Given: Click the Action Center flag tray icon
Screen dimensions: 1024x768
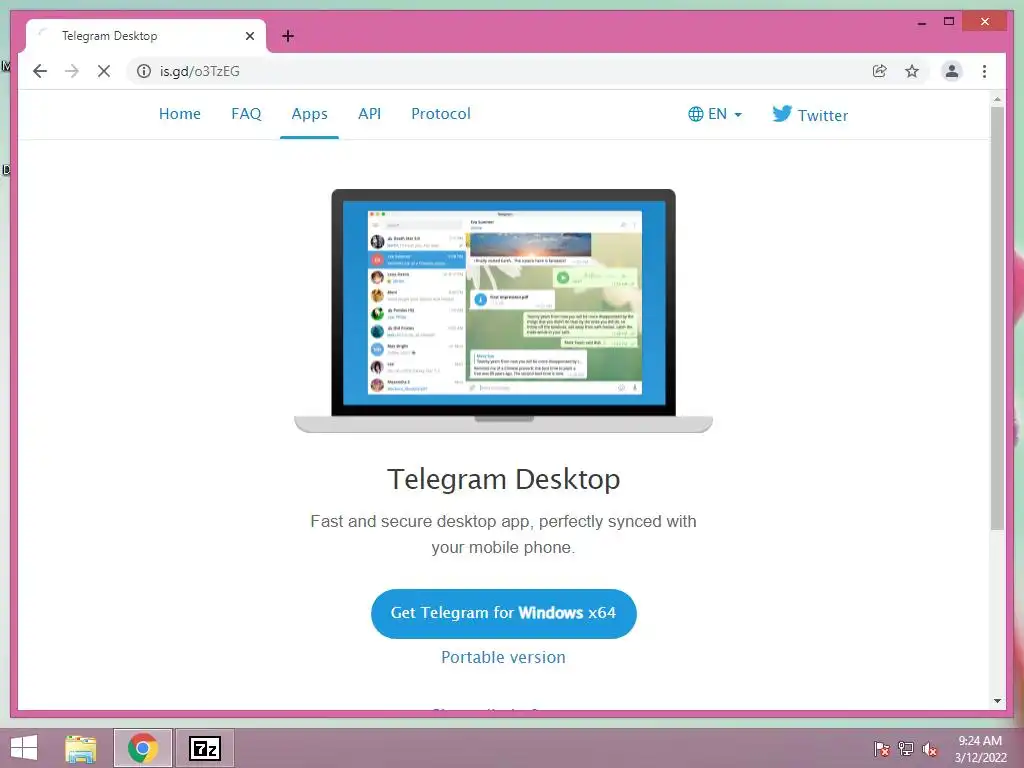Looking at the screenshot, I should click(x=881, y=748).
